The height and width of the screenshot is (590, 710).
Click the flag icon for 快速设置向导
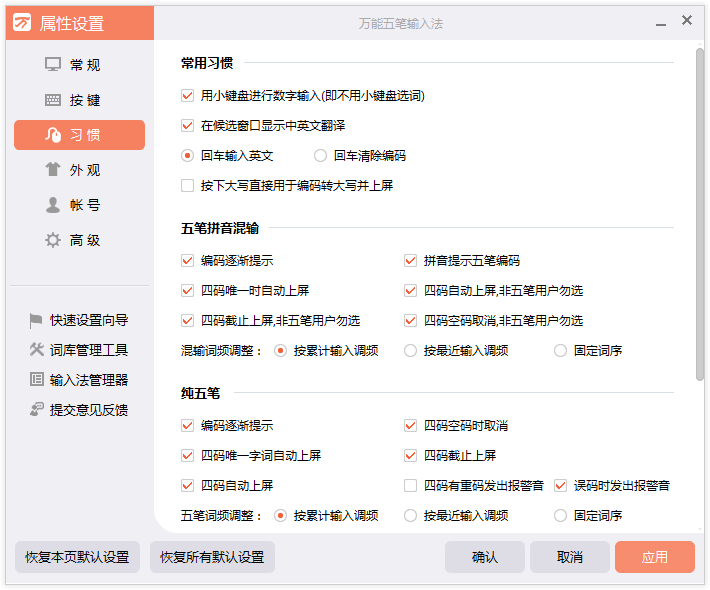(x=37, y=320)
